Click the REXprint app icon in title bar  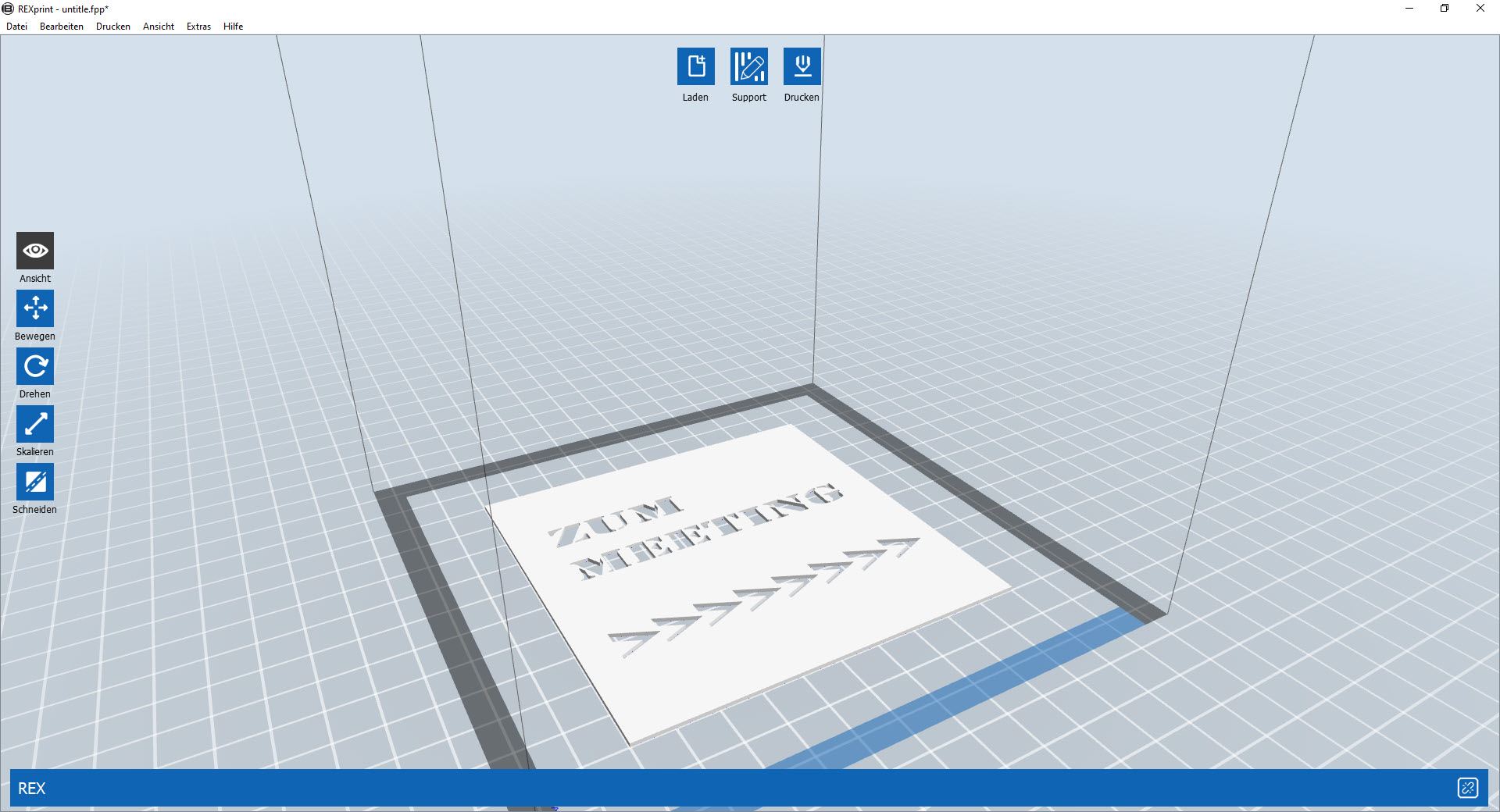point(8,9)
